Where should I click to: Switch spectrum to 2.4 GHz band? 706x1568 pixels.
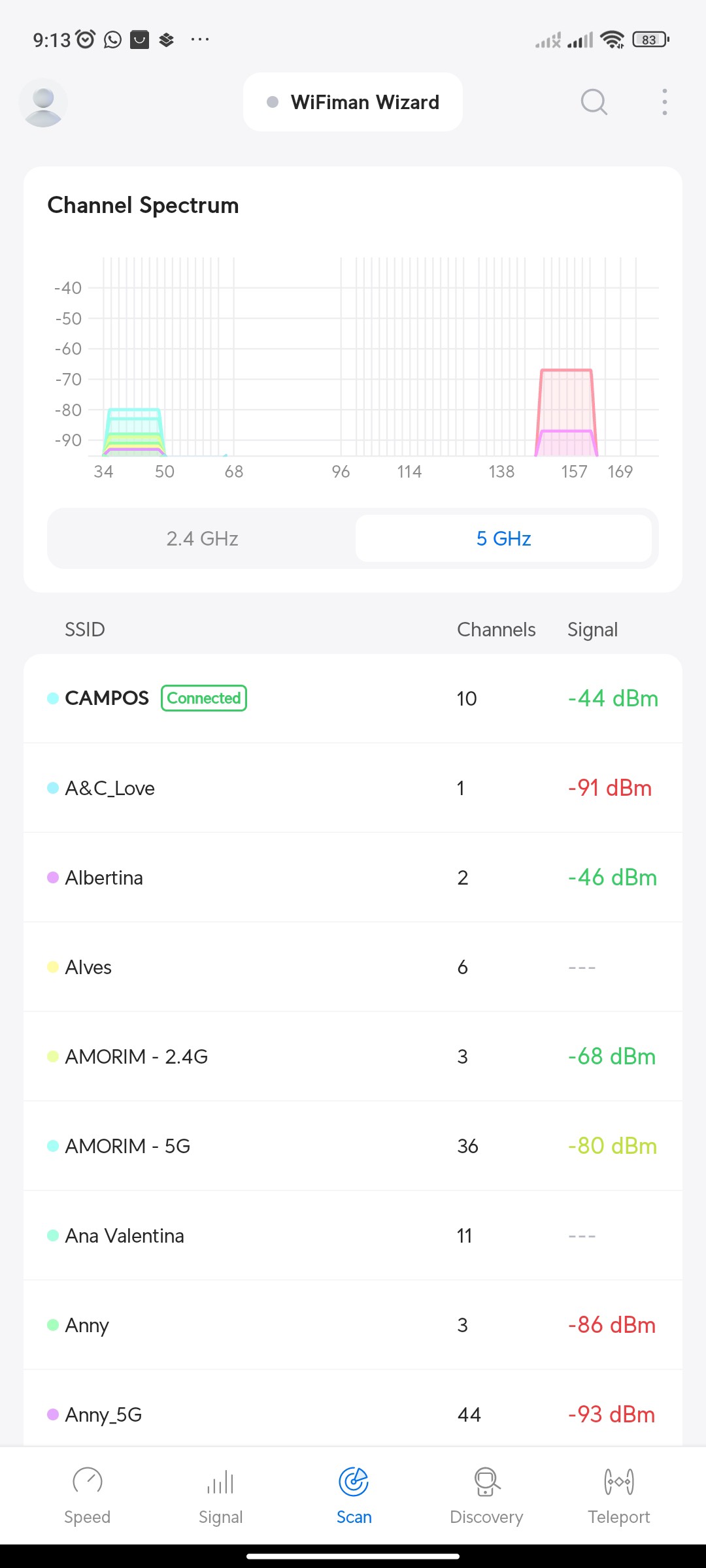202,538
